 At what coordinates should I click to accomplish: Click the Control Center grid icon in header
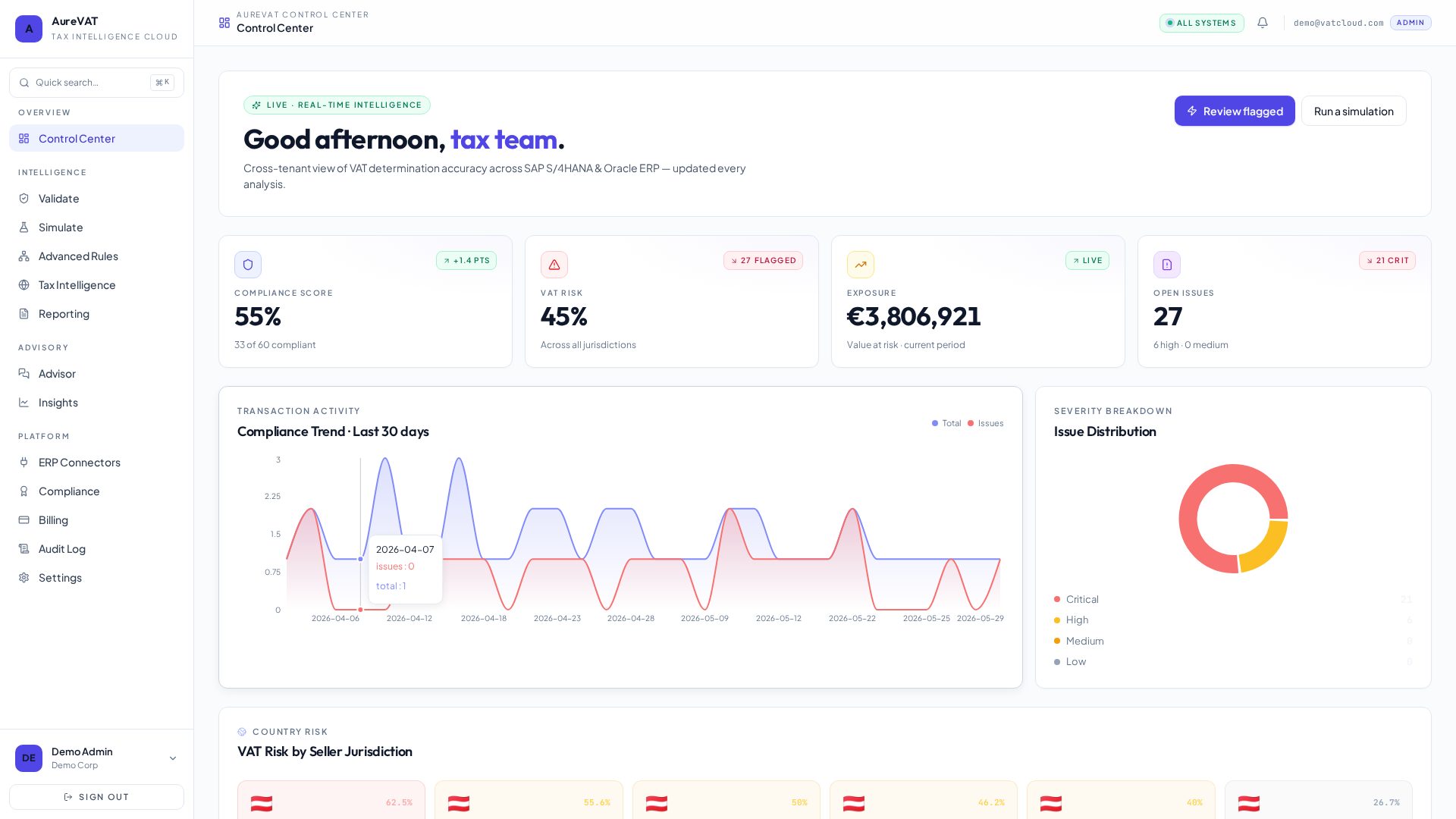click(x=224, y=23)
